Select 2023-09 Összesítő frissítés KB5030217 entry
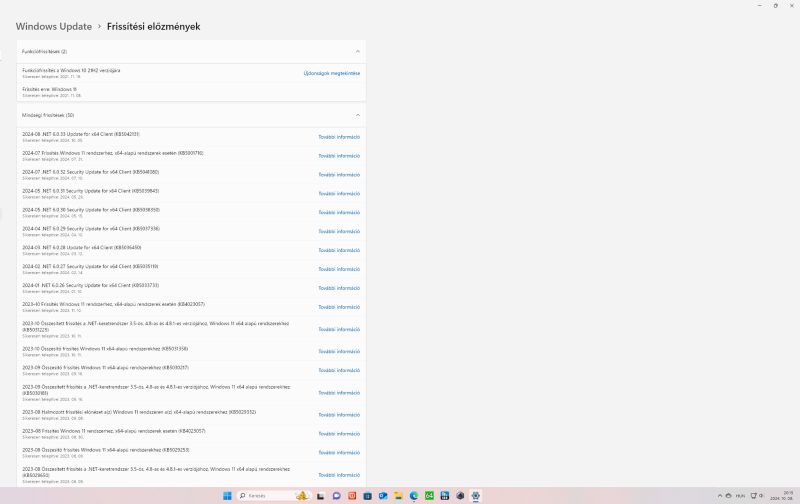Viewport: 800px width, 504px height. click(191, 370)
